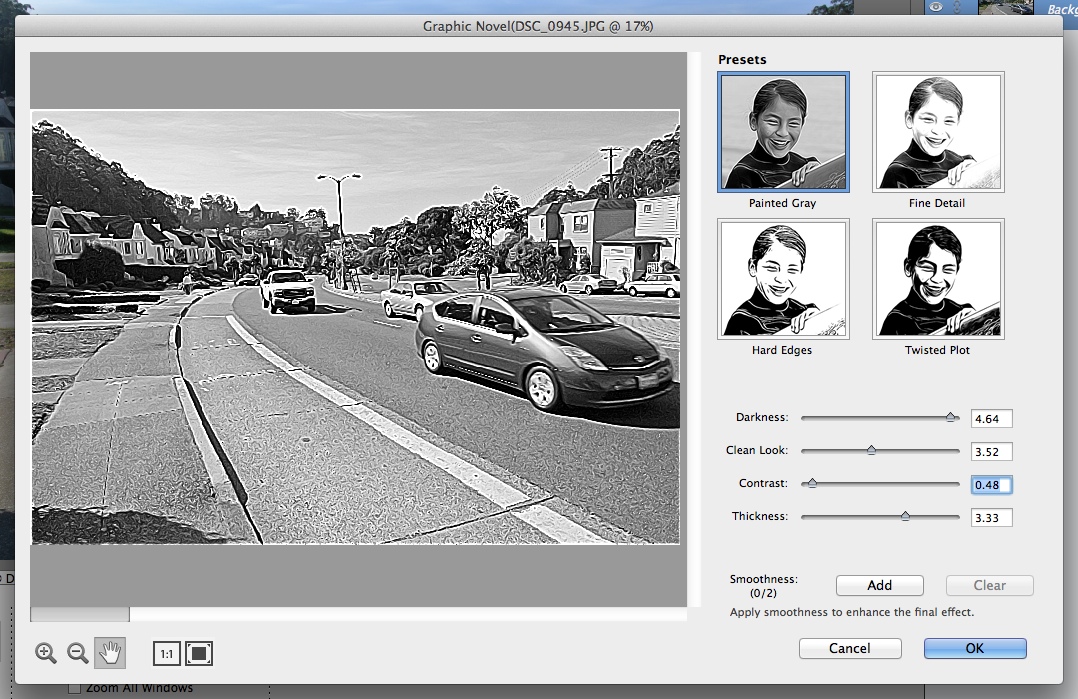
Task: Select the Hand pan tool
Action: tap(109, 653)
